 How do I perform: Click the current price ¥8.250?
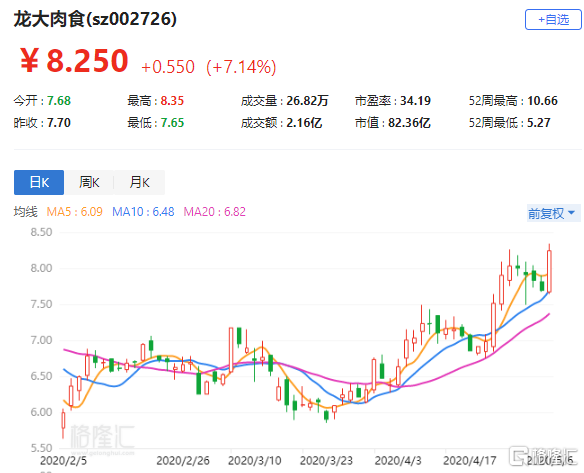tap(74, 60)
